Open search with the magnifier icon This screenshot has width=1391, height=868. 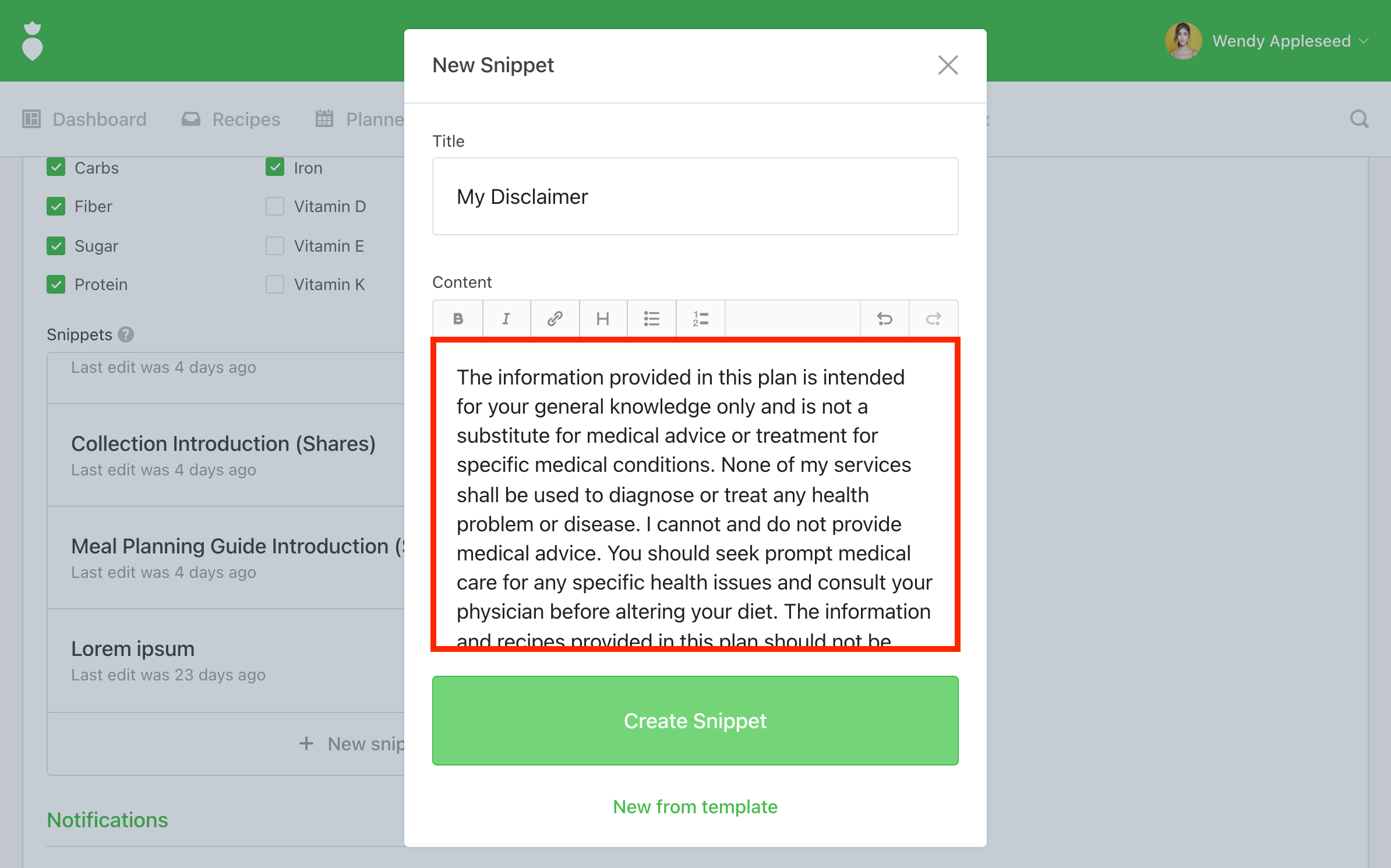(1359, 119)
